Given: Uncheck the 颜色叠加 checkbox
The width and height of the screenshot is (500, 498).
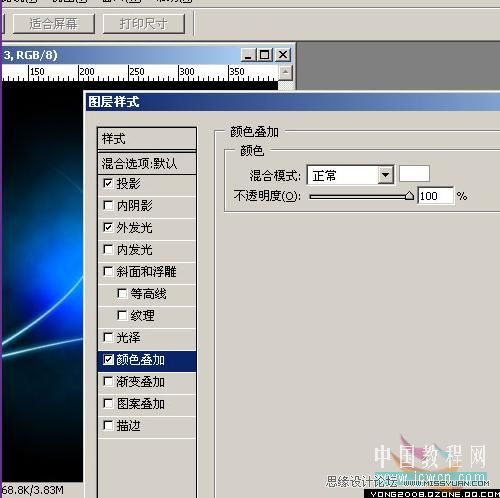Looking at the screenshot, I should pos(108,360).
